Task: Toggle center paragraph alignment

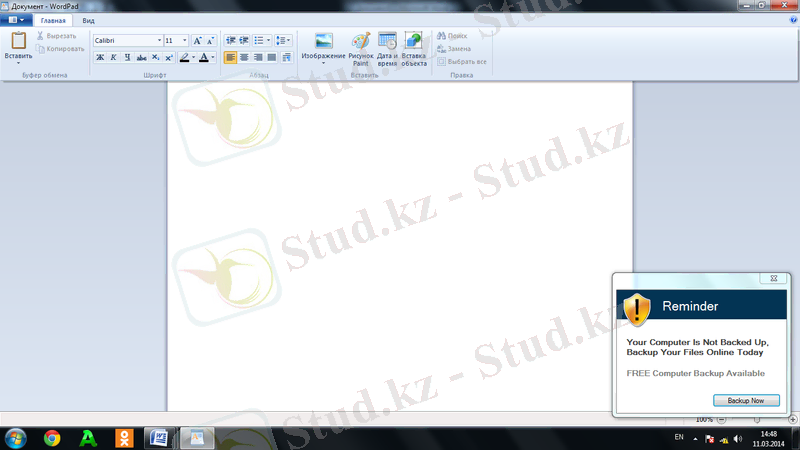Action: click(245, 58)
